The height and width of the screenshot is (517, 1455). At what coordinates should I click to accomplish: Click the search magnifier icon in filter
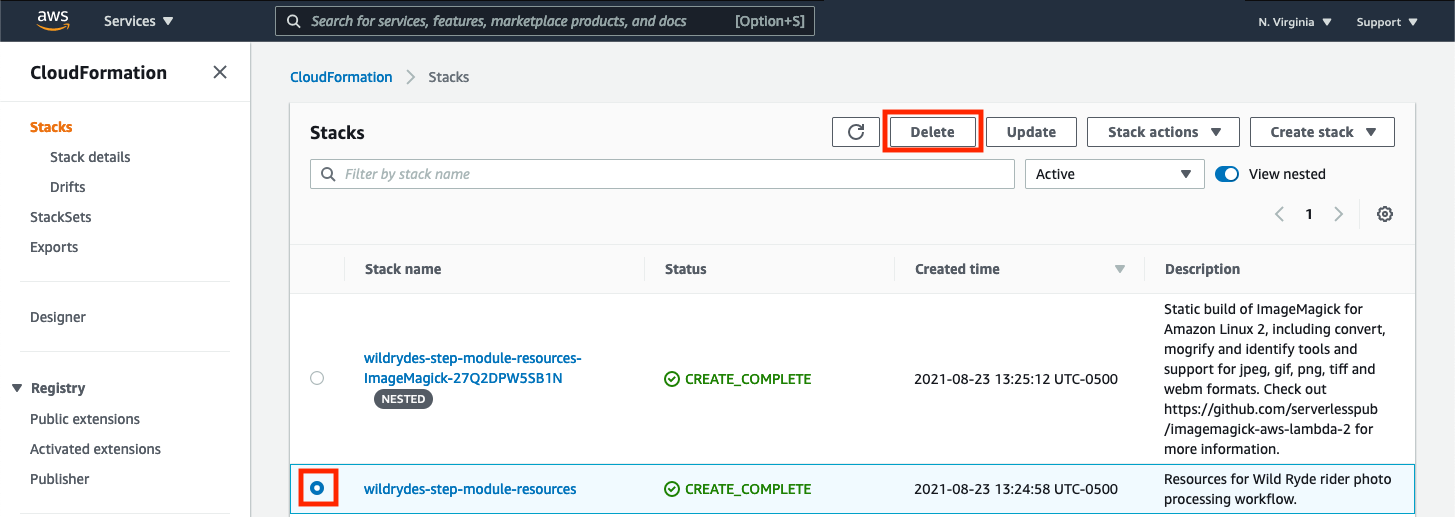[329, 174]
